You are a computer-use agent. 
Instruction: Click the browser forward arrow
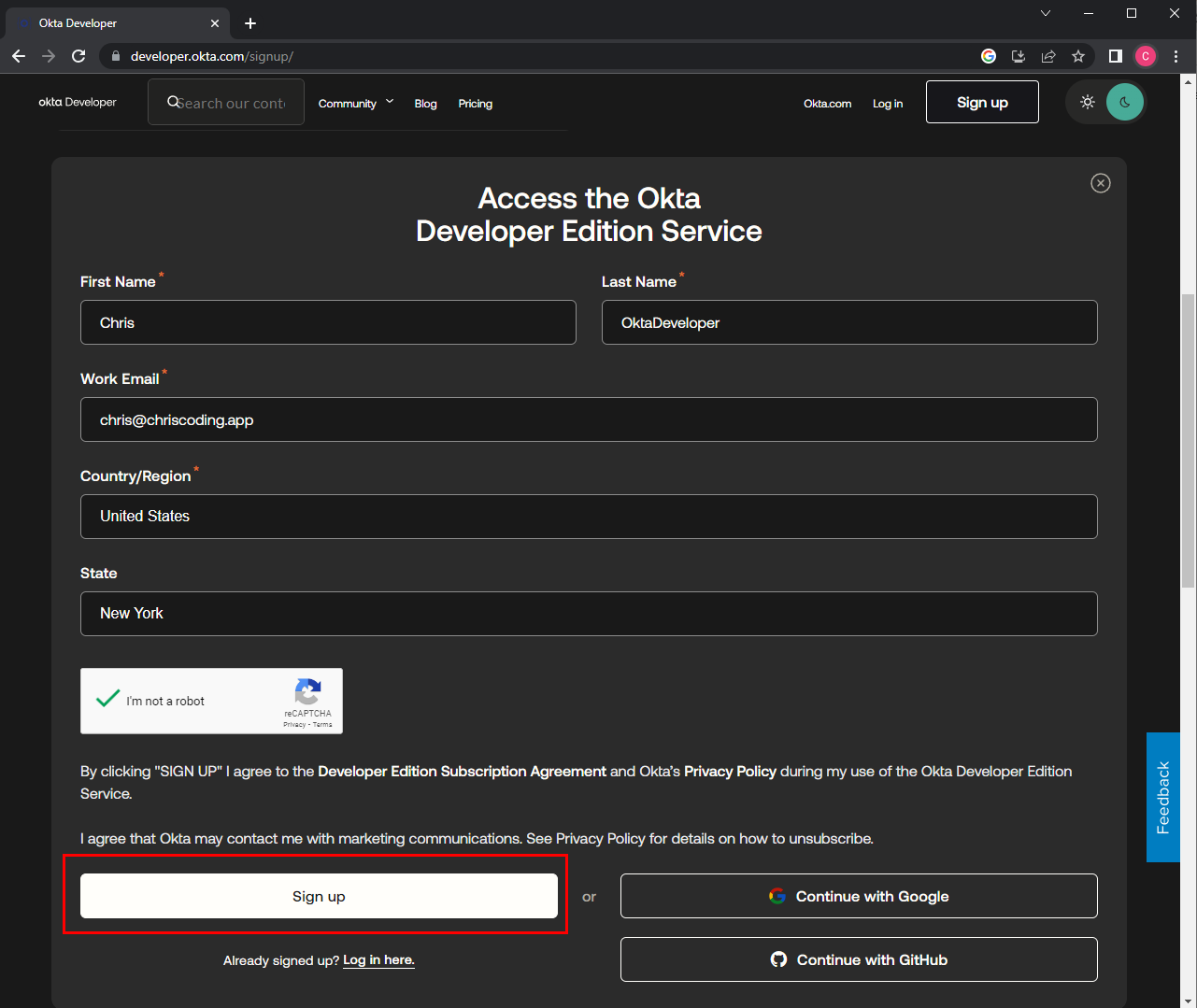point(49,56)
